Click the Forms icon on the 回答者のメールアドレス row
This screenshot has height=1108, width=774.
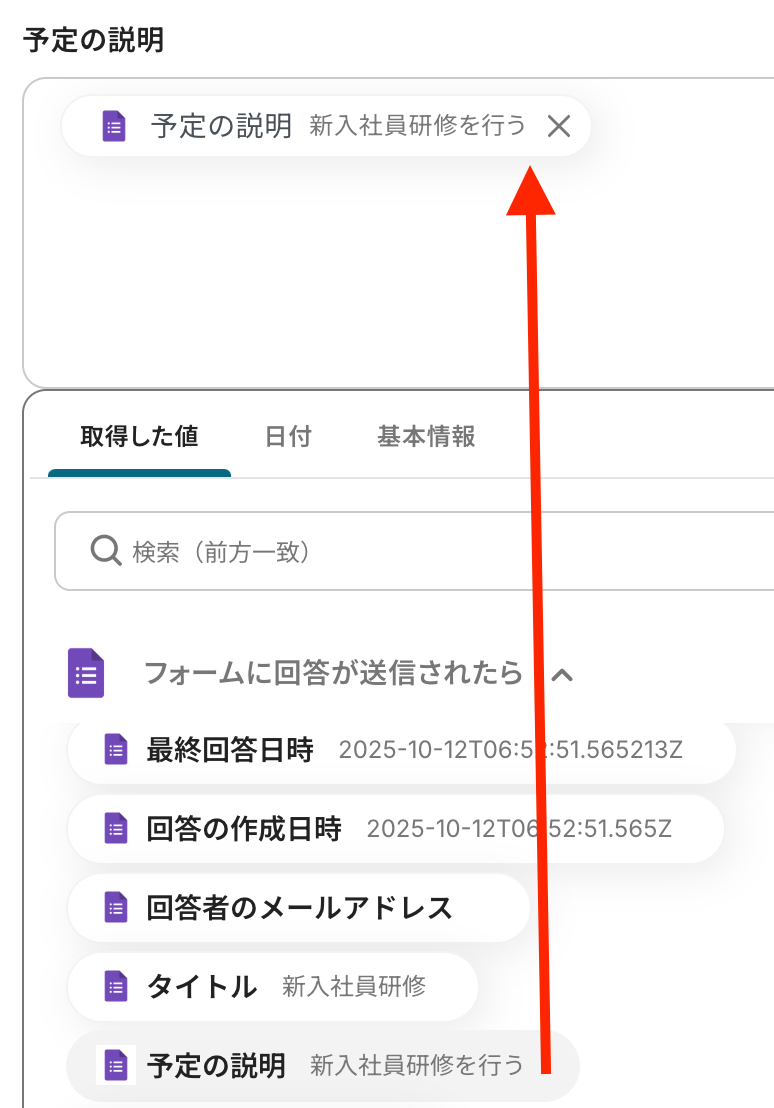coord(116,908)
